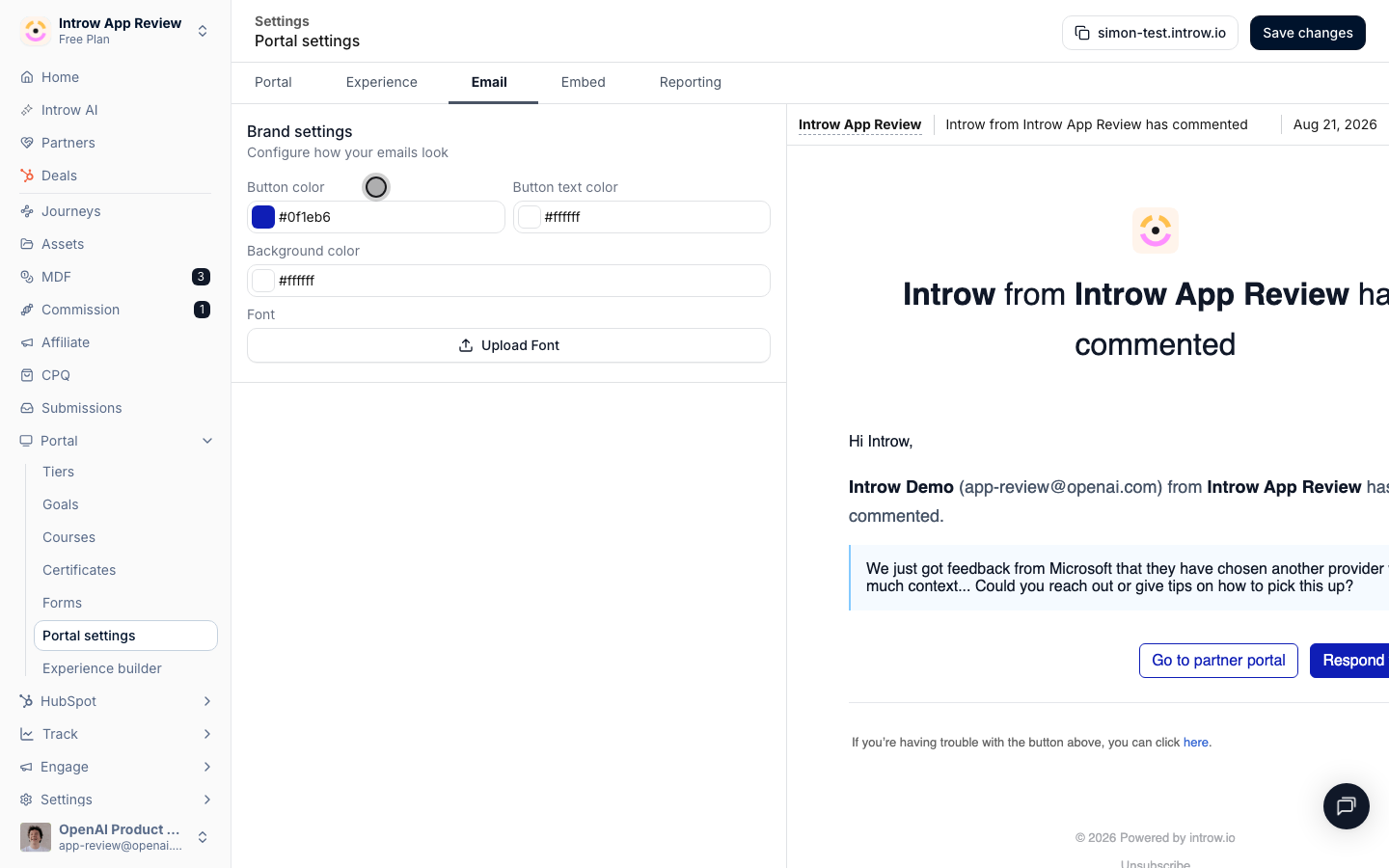Click the HubSpot icon in sidebar
The image size is (1389, 868).
click(27, 701)
